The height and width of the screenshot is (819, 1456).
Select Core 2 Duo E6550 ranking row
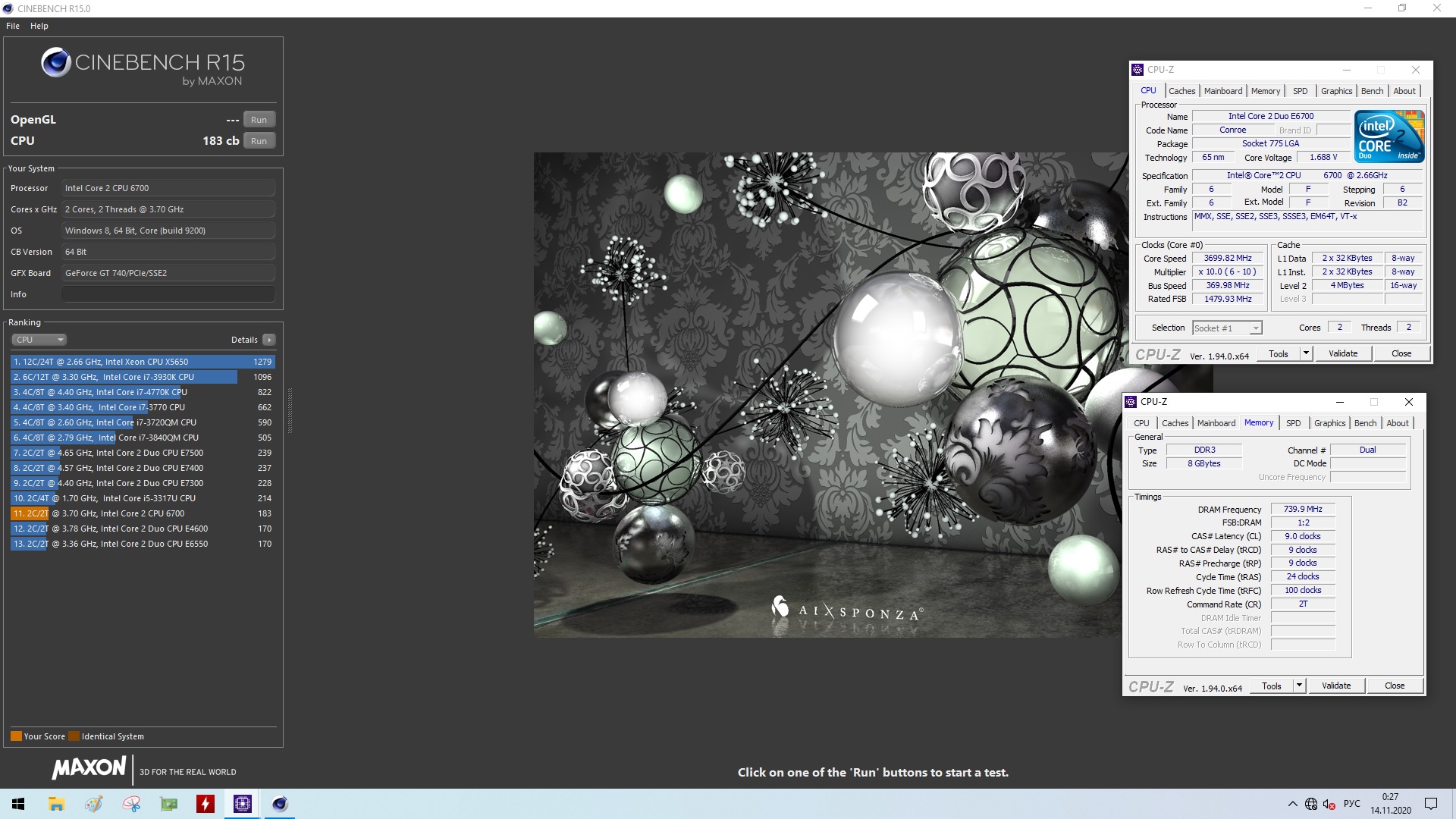pos(143,544)
